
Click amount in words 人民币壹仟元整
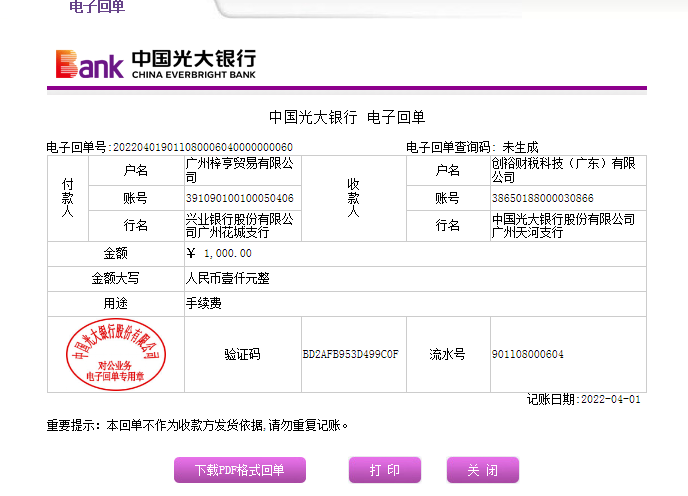(x=228, y=278)
